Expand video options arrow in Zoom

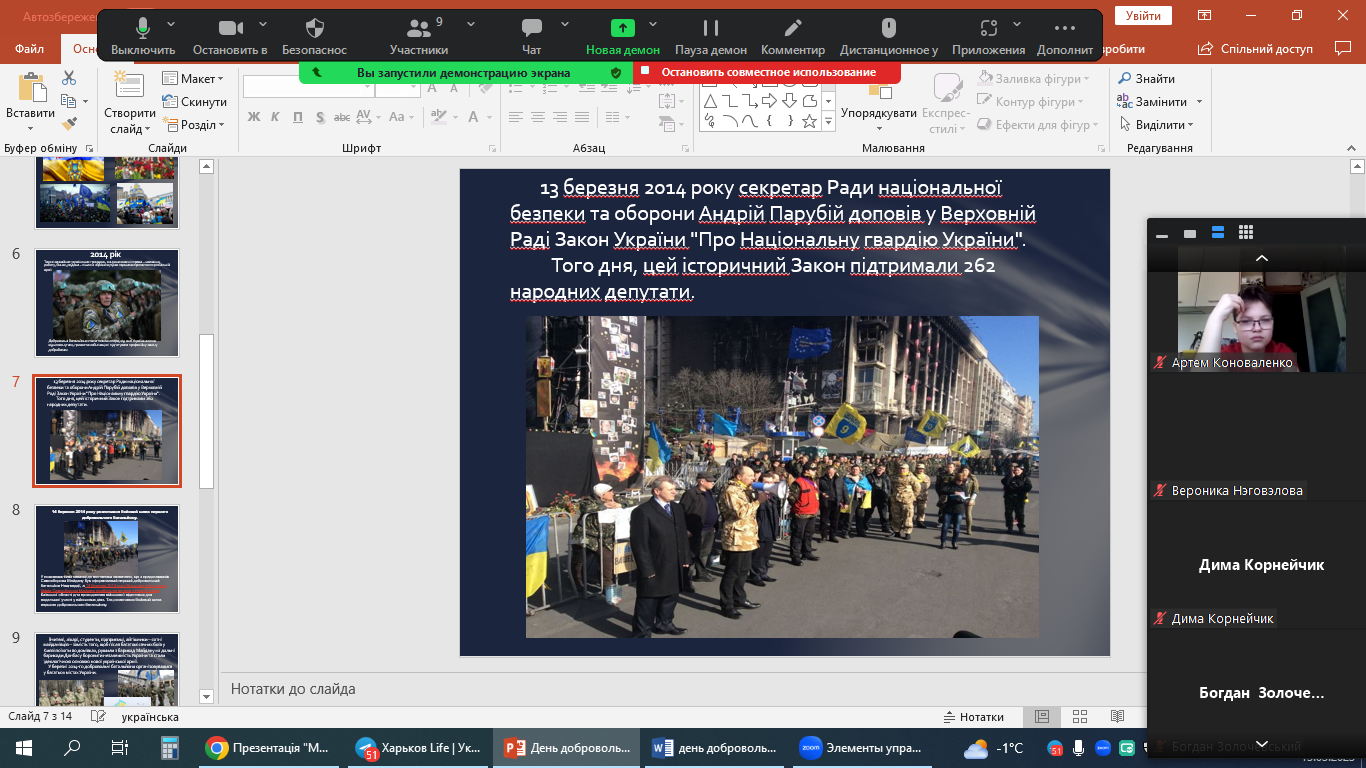click(x=263, y=24)
